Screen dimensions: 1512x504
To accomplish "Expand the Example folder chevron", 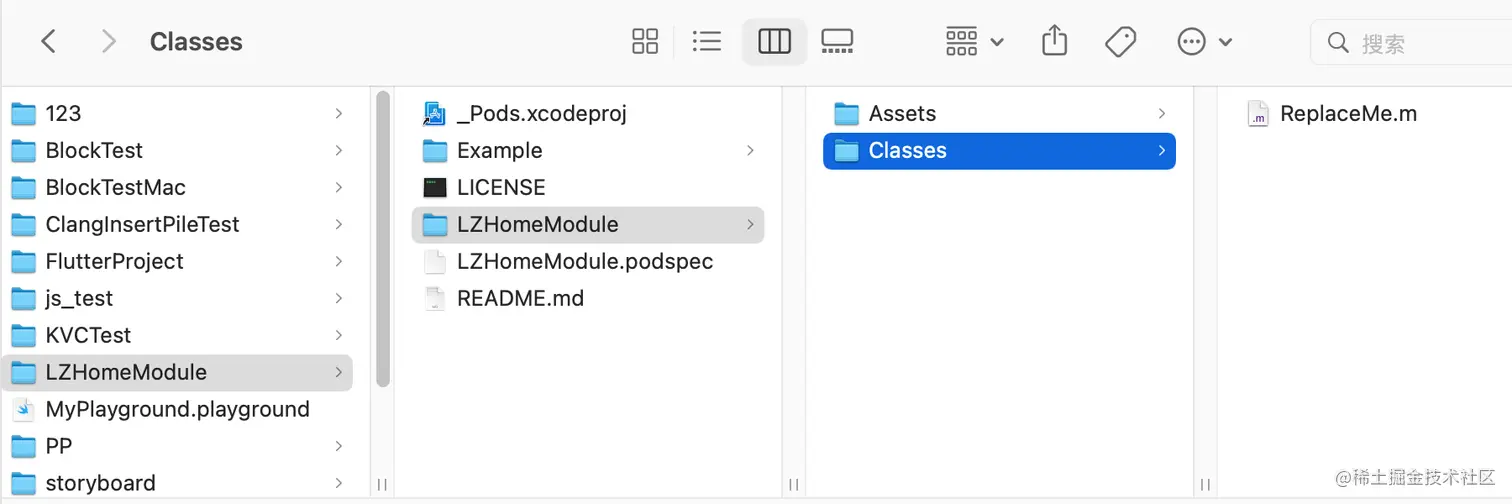I will (749, 151).
